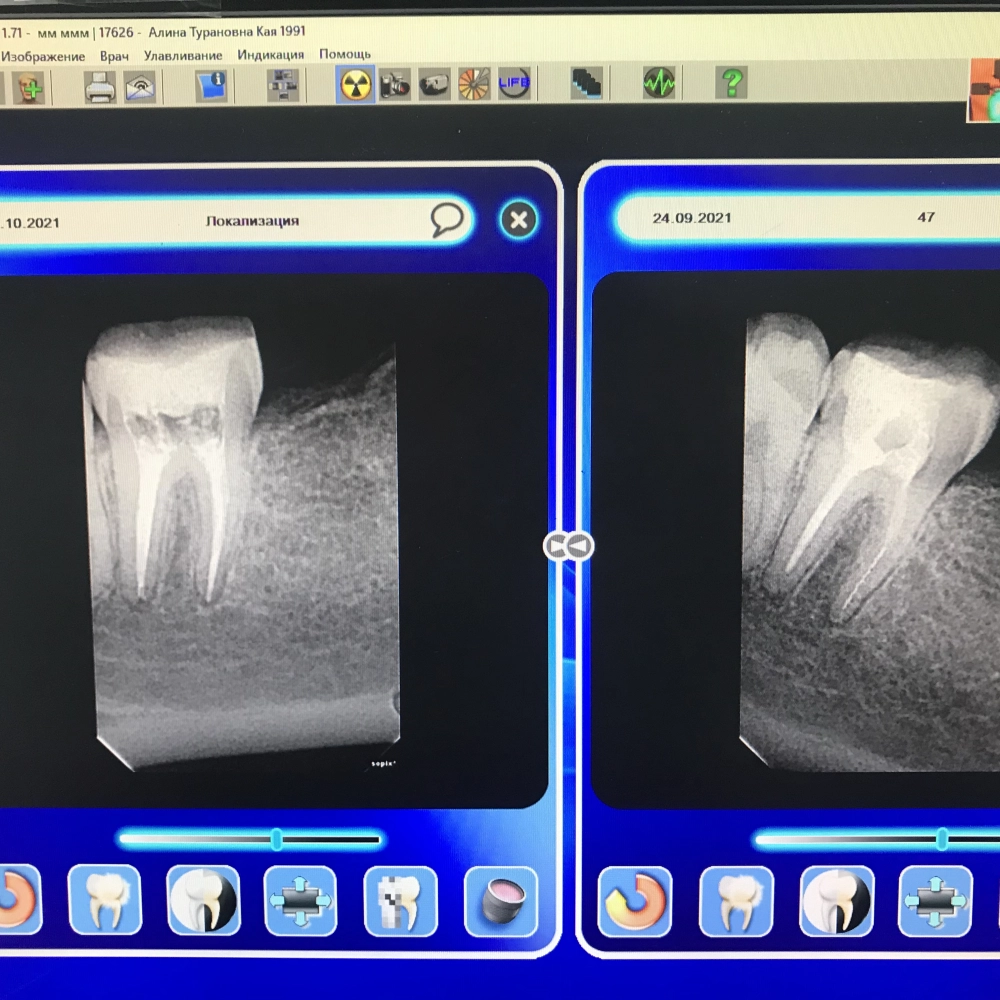Click the blue information window icon
This screenshot has height=1000, width=1000.
(x=211, y=86)
